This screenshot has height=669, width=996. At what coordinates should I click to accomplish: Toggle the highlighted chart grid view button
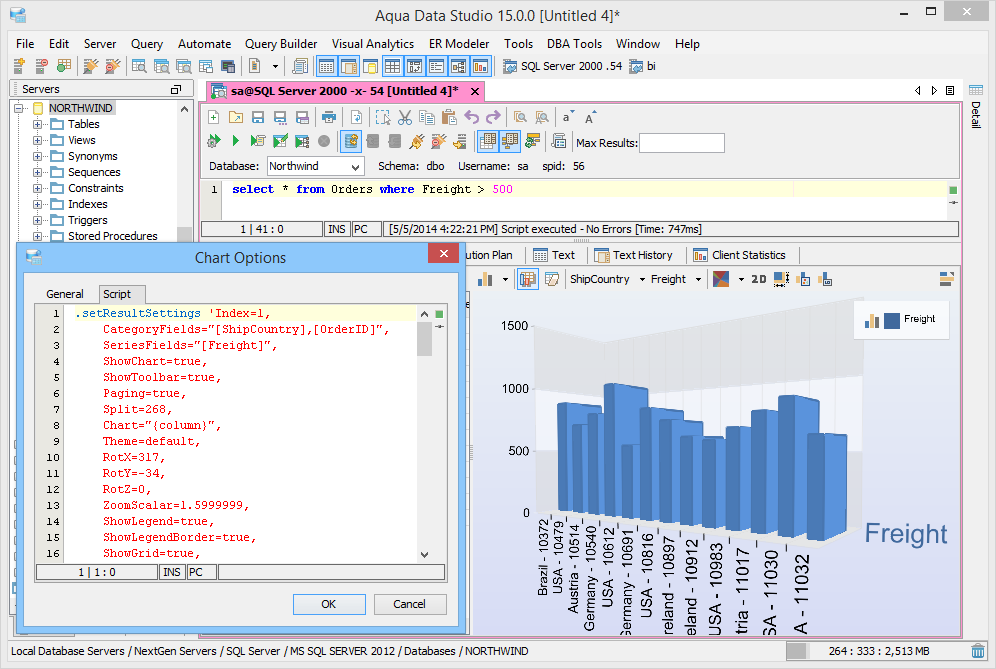pos(527,279)
